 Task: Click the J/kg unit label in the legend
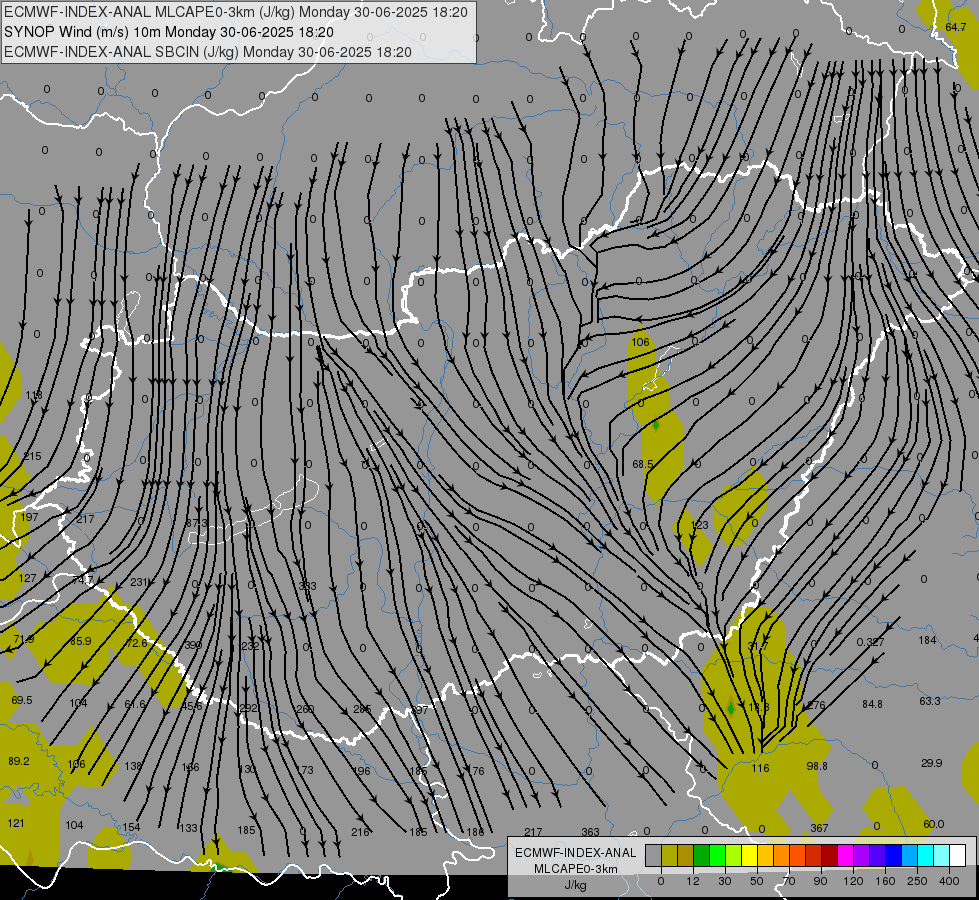tap(576, 885)
